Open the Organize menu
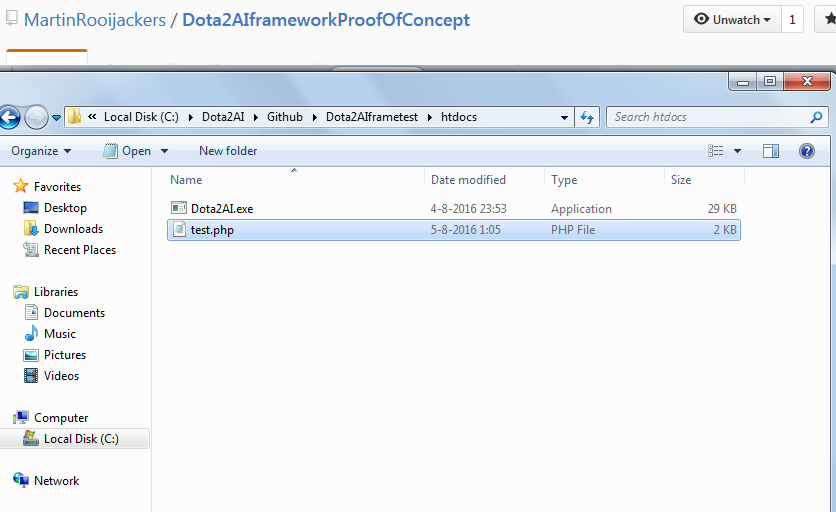The height and width of the screenshot is (512, 836). 41,151
